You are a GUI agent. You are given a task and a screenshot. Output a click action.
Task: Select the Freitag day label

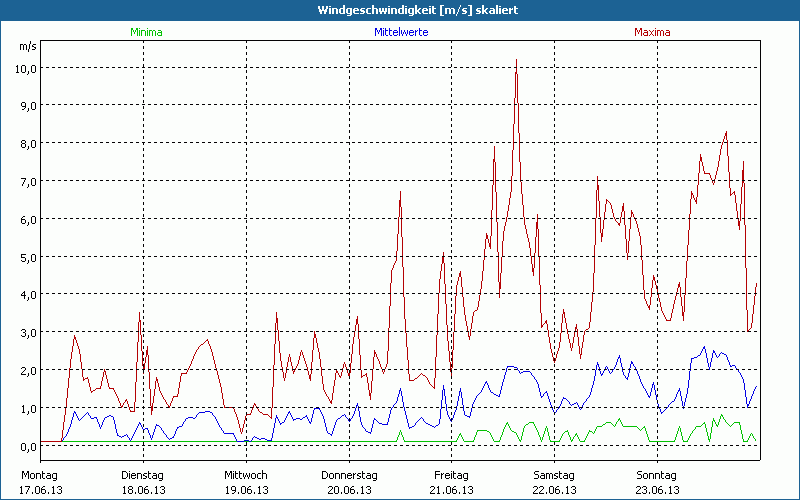point(452,474)
